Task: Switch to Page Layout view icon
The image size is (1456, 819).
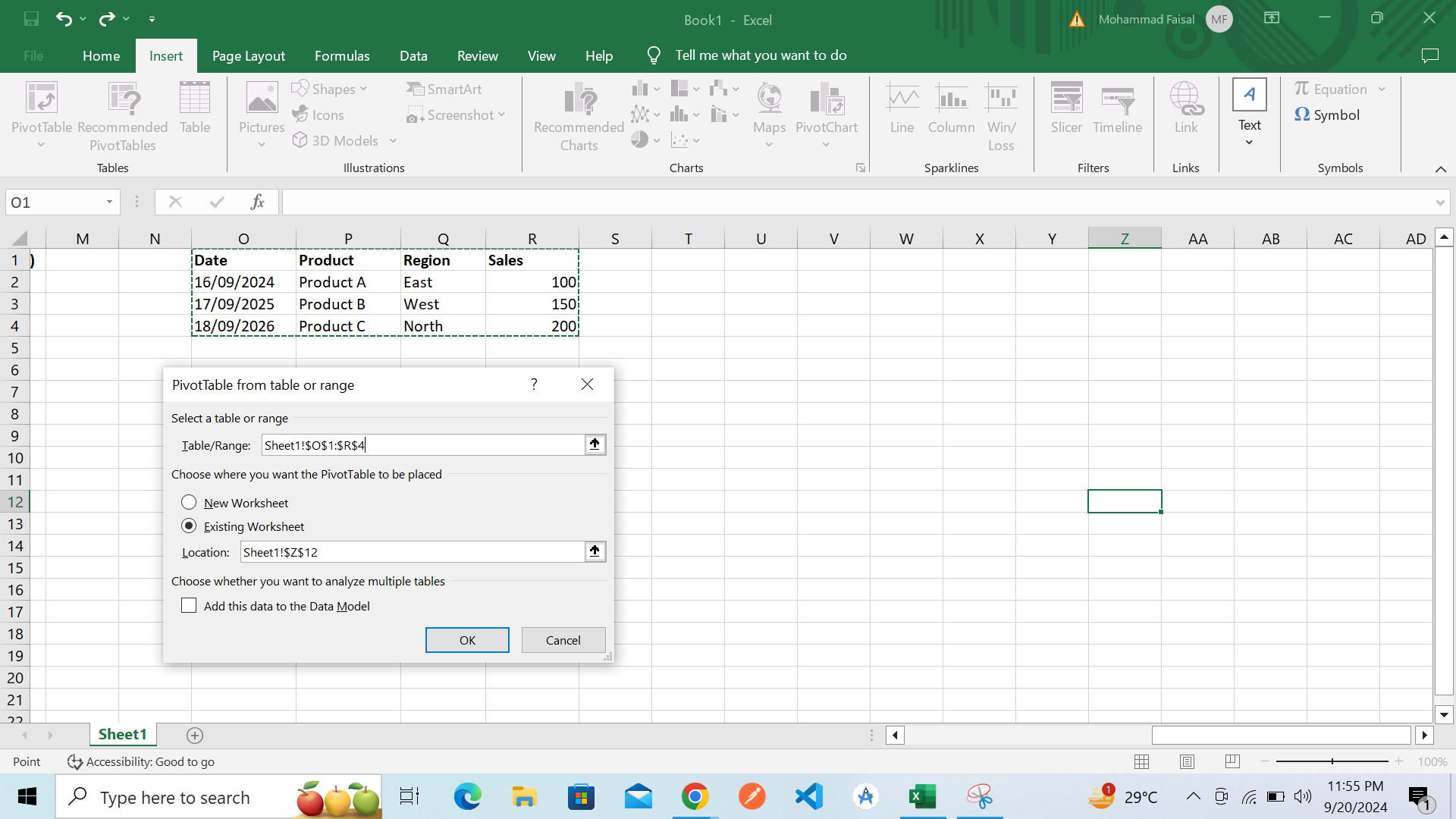Action: point(1187,761)
